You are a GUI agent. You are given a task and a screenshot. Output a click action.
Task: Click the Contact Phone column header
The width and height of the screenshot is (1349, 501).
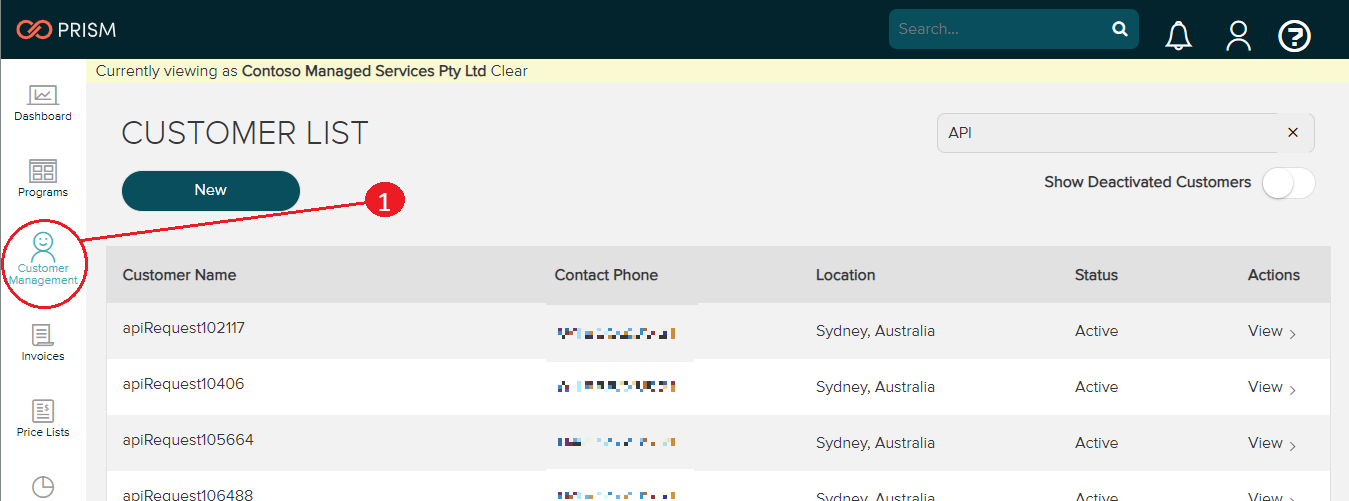pos(606,275)
